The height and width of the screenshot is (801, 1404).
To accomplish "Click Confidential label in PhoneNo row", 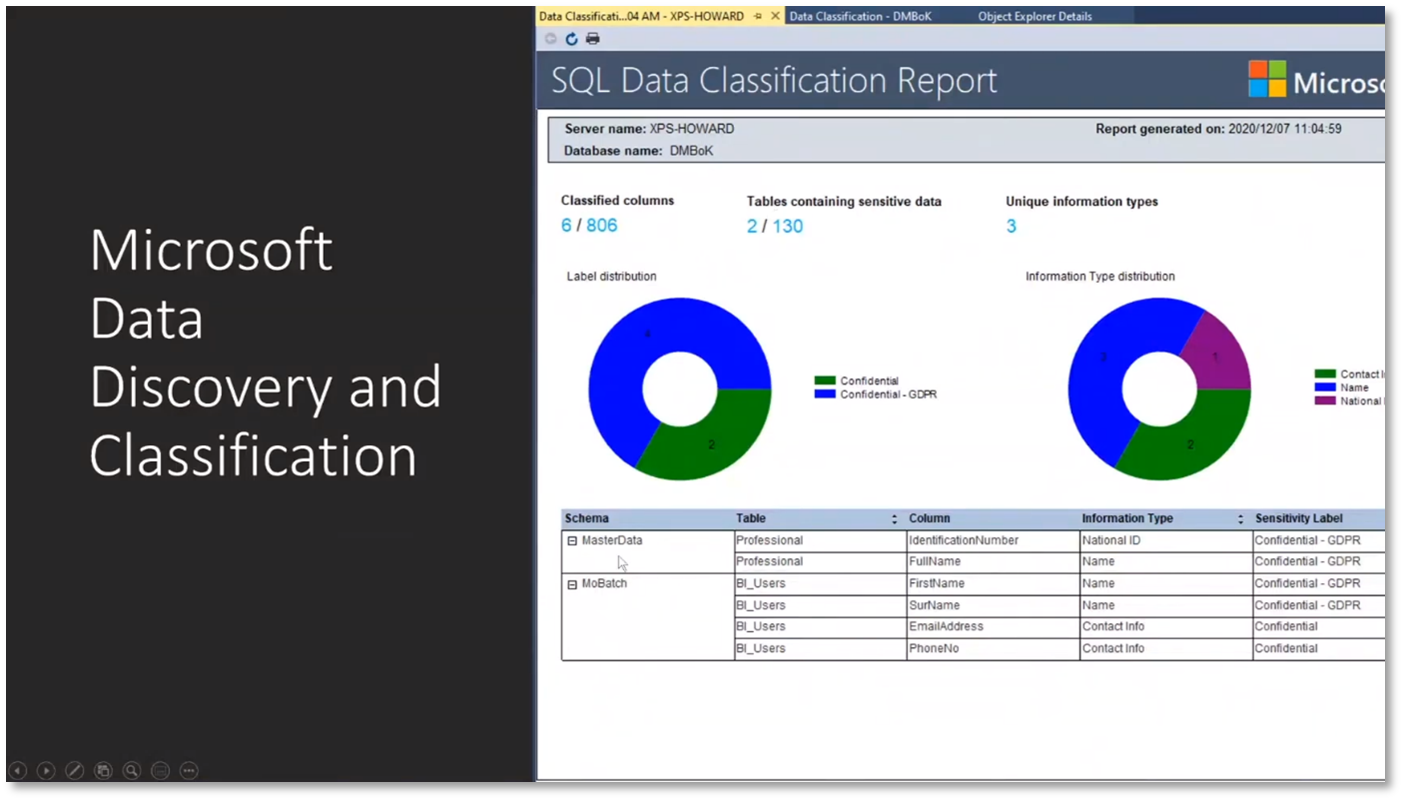I will click(1319, 649).
